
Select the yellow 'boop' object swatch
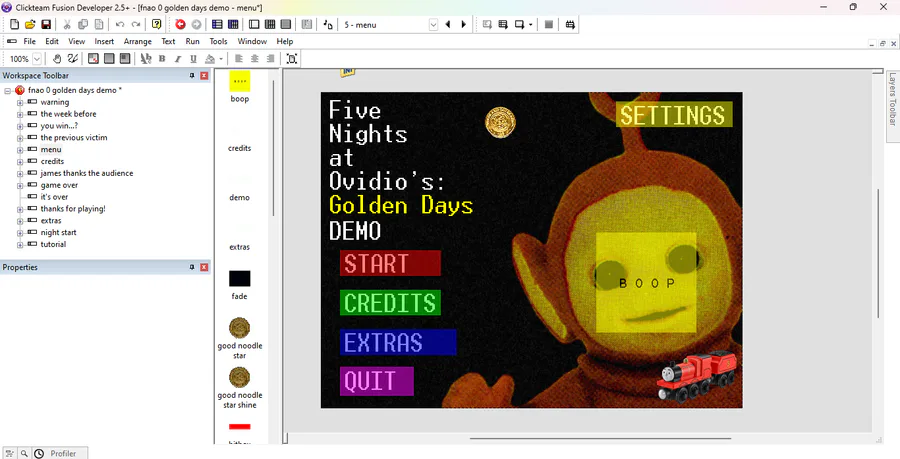coord(239,81)
